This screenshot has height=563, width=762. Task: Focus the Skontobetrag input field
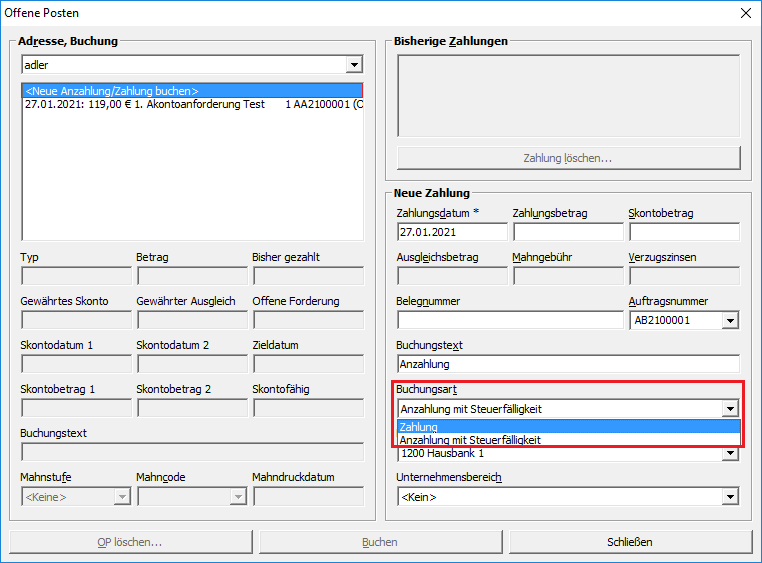[x=683, y=232]
